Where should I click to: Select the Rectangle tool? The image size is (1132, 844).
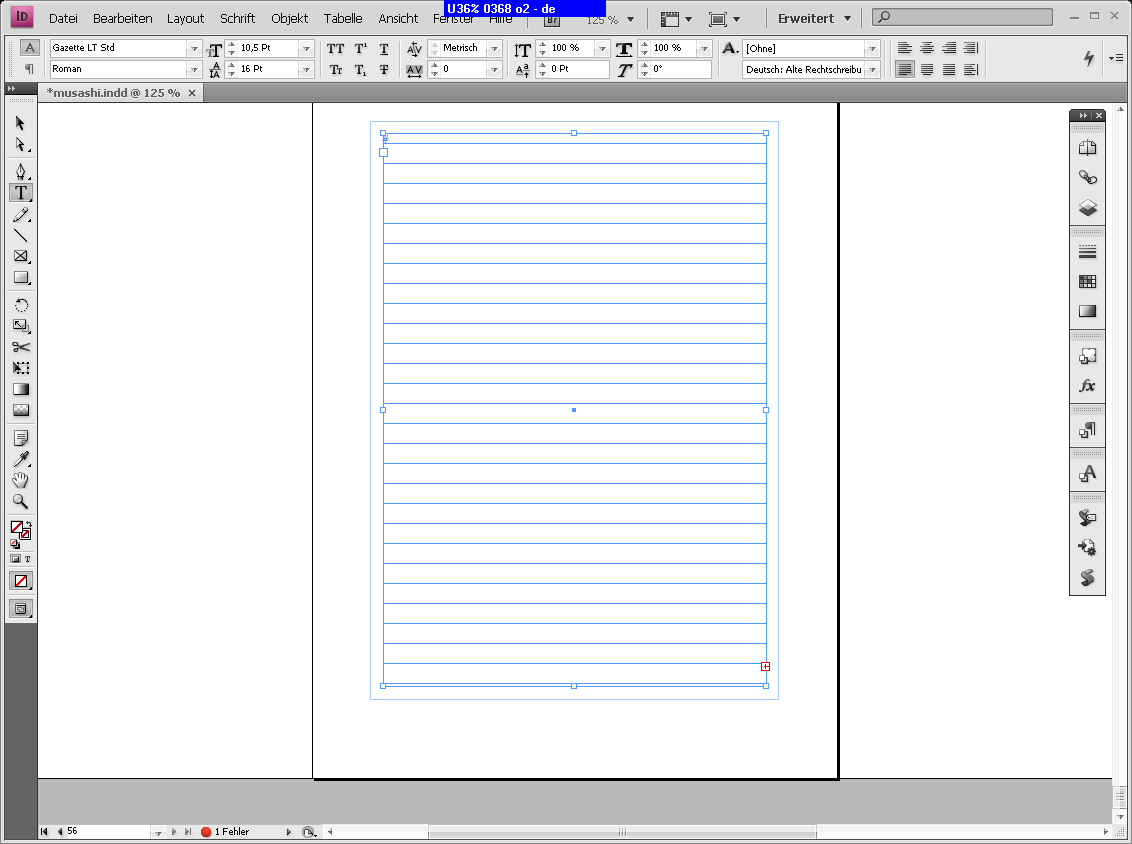click(x=20, y=277)
